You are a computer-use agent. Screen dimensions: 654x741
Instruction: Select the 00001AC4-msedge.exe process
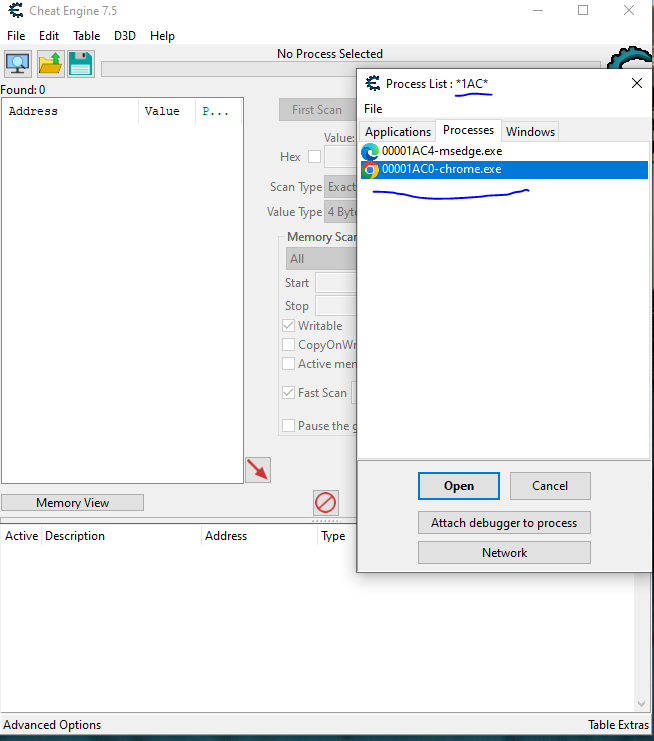(504, 151)
